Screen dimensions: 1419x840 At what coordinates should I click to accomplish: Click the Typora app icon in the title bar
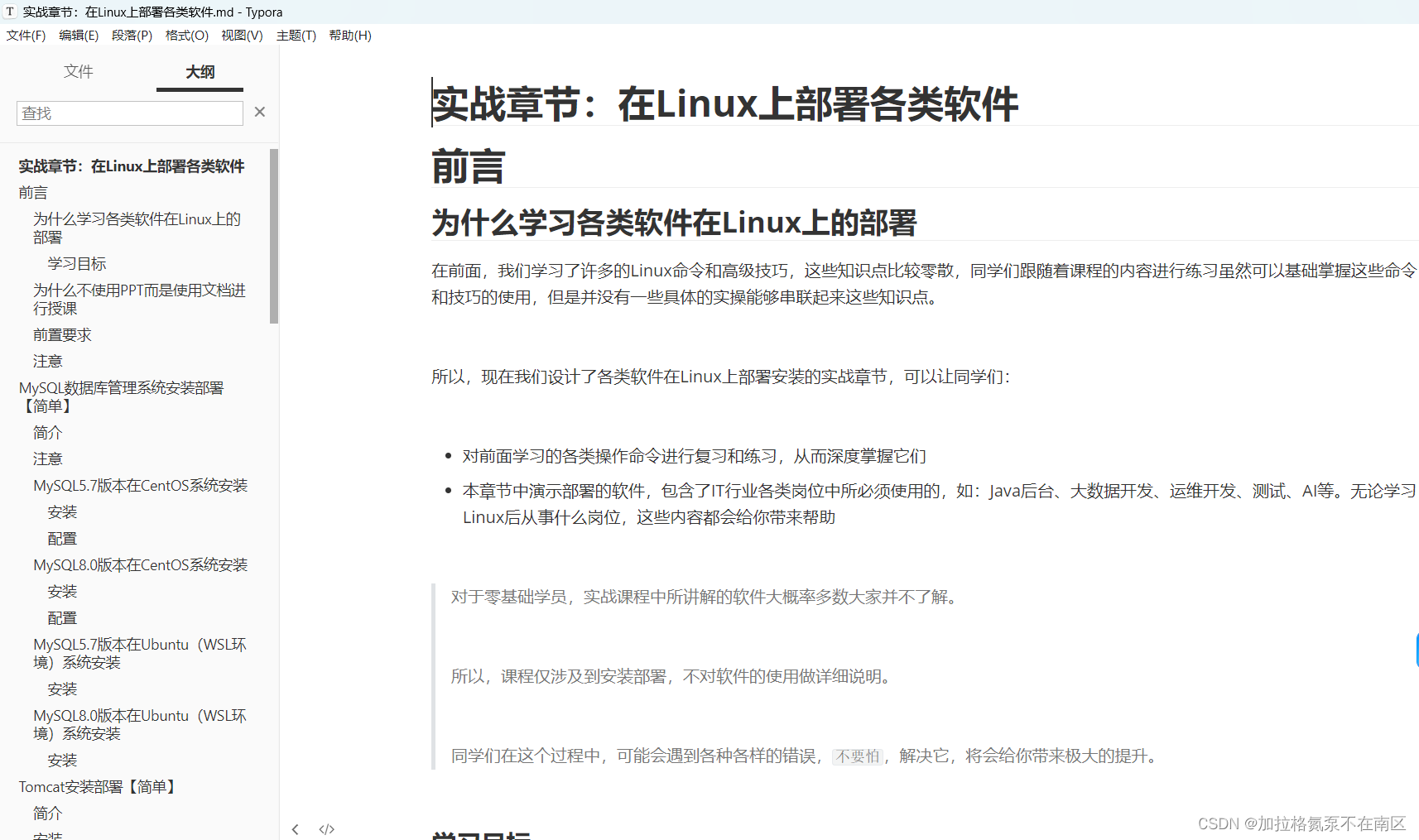10,12
